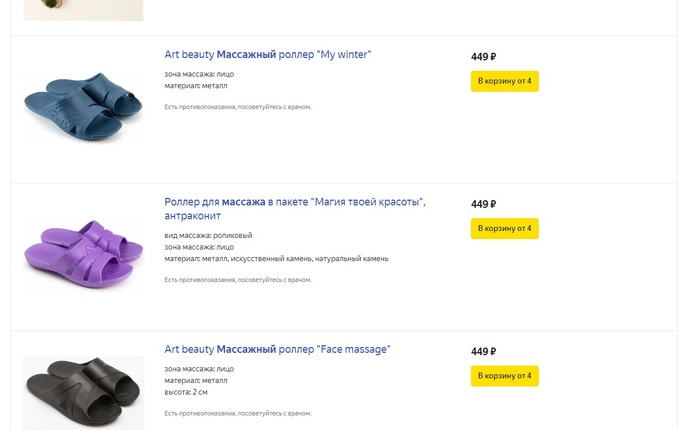Click "зона массажа: лицо" under "My winter" roller
Viewport: 700px width, 430px height.
[x=199, y=74]
